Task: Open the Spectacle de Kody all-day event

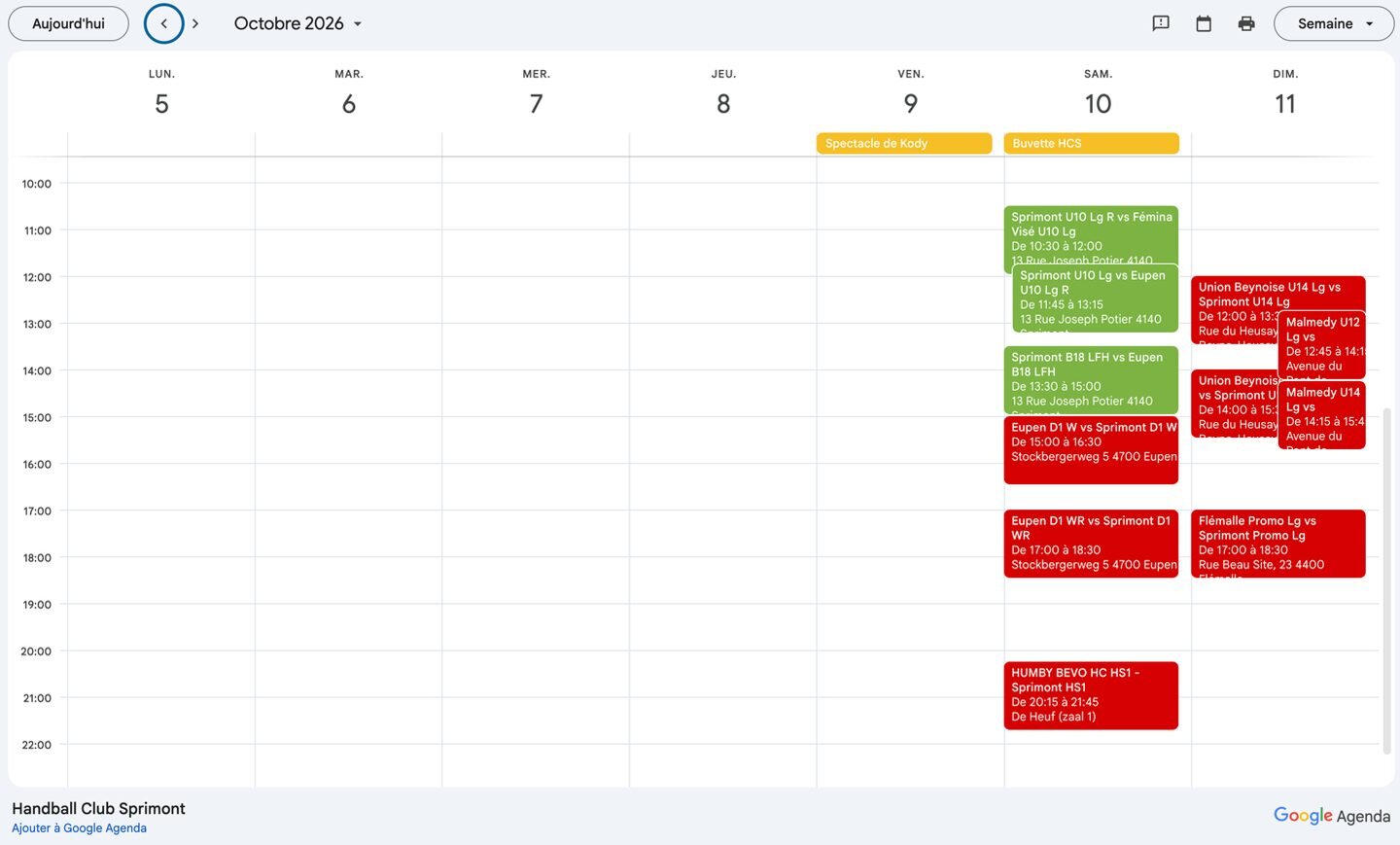Action: click(x=904, y=143)
